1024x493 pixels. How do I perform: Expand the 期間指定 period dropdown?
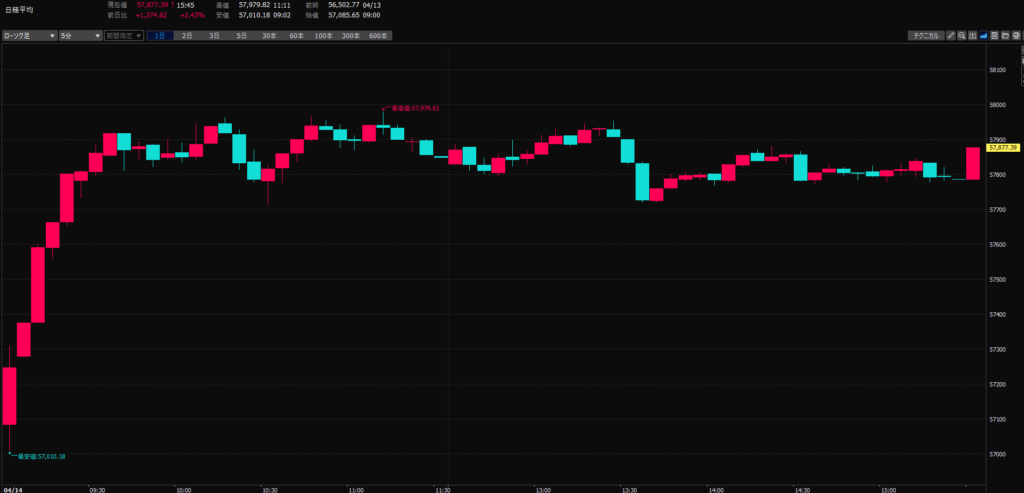124,36
